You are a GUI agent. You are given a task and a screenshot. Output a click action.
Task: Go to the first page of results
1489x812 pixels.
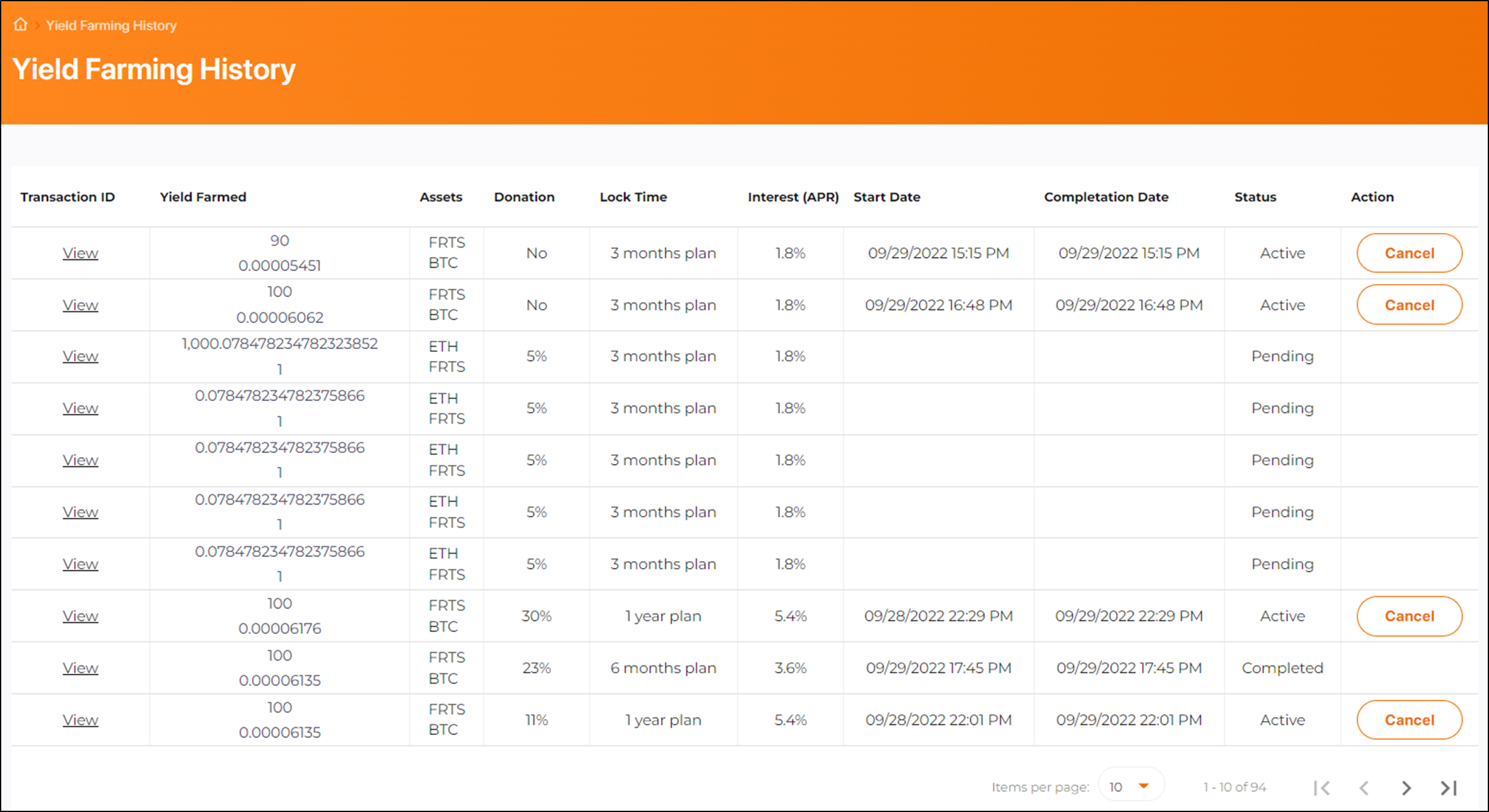[x=1321, y=787]
